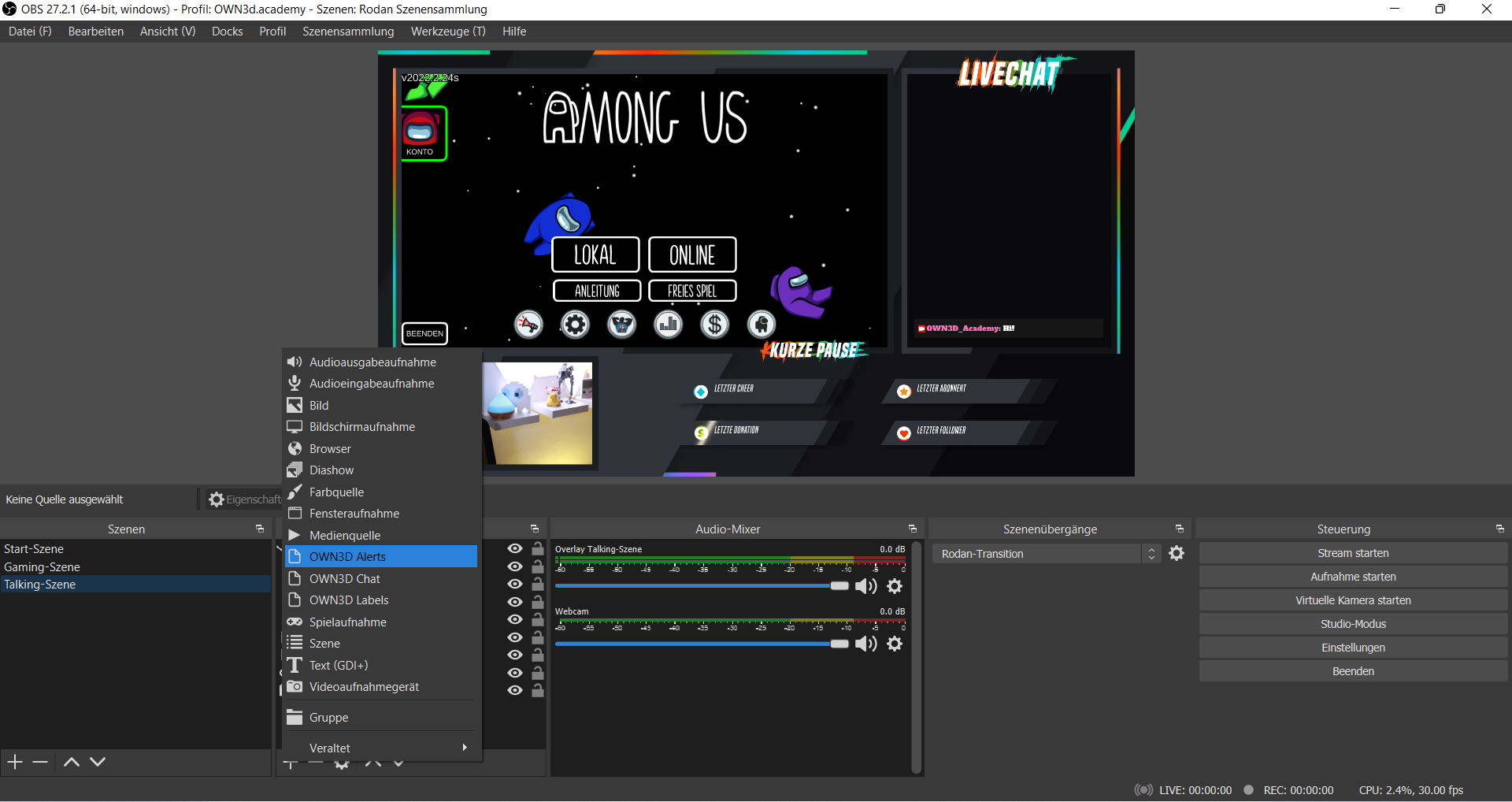Open Rodan-Transition properties gear icon
Viewport: 1512px width, 802px height.
[1177, 554]
